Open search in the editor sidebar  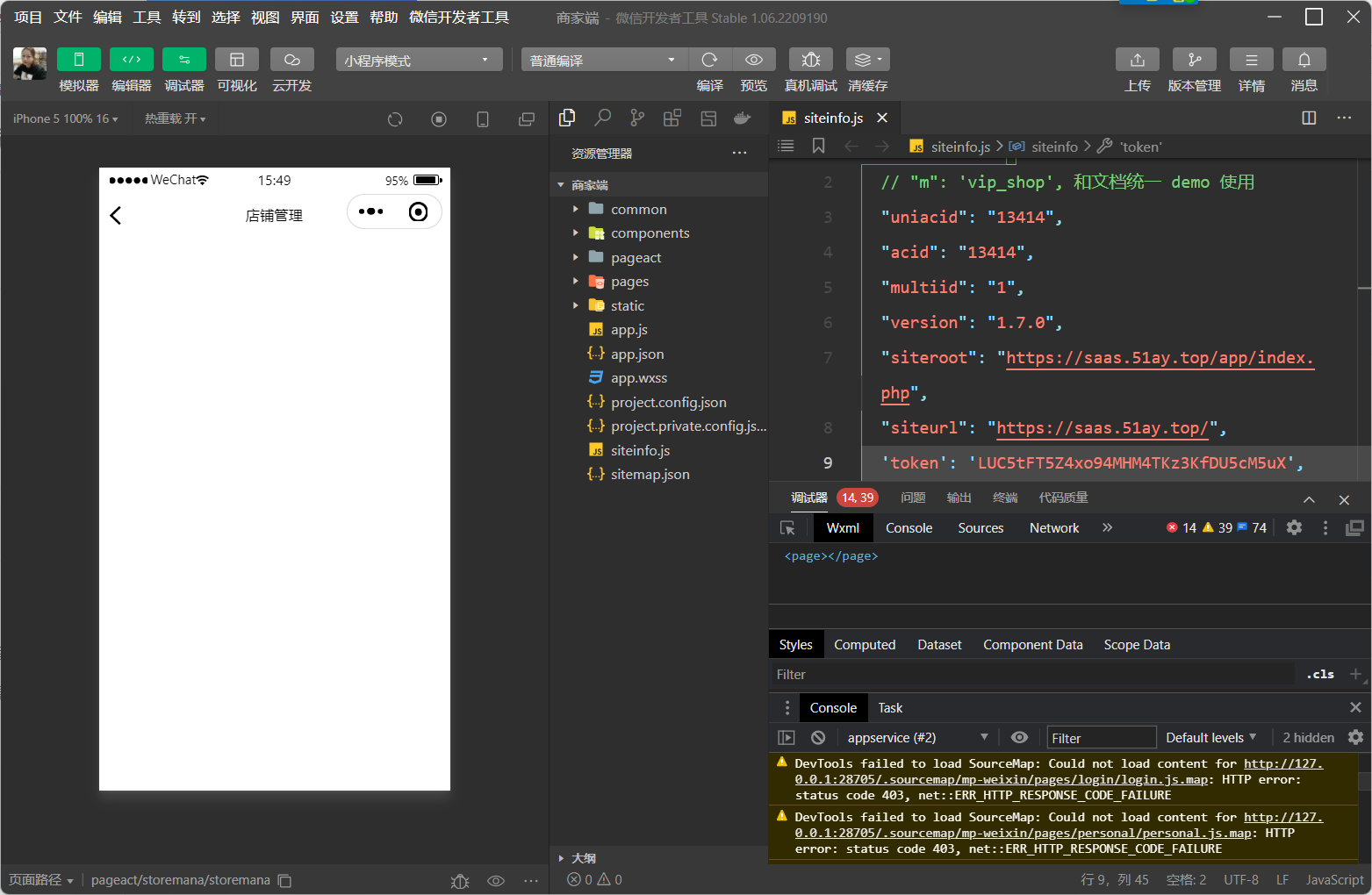[x=603, y=118]
